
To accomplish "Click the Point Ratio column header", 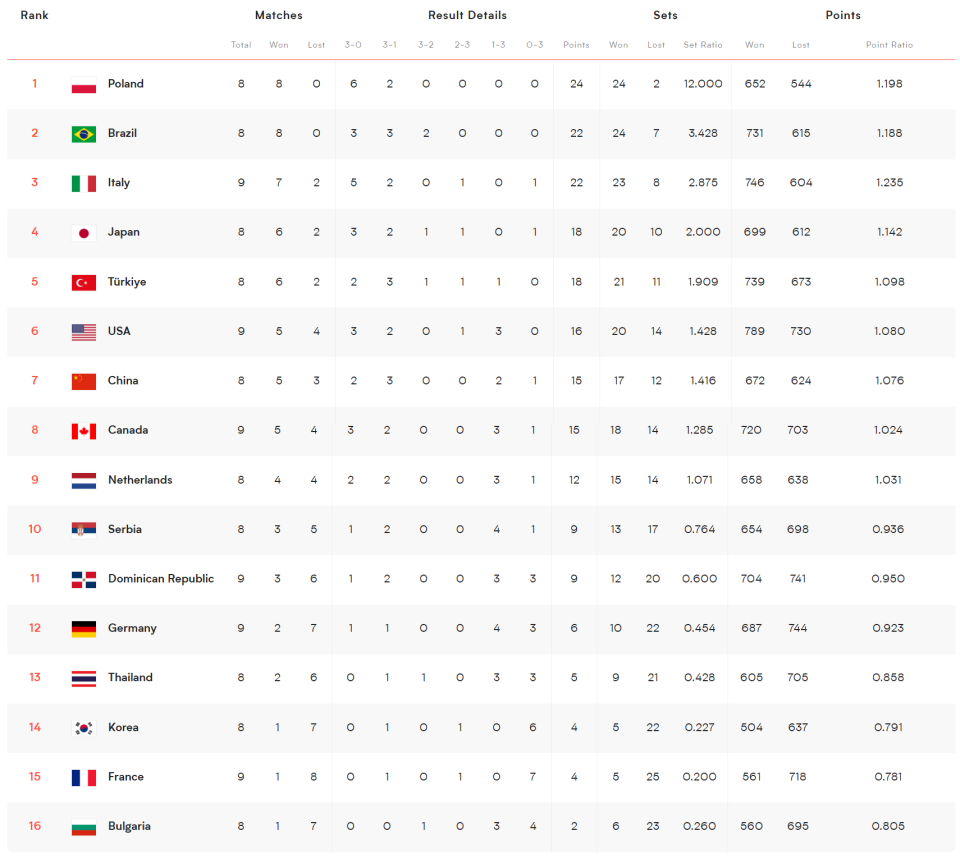I will coord(889,45).
